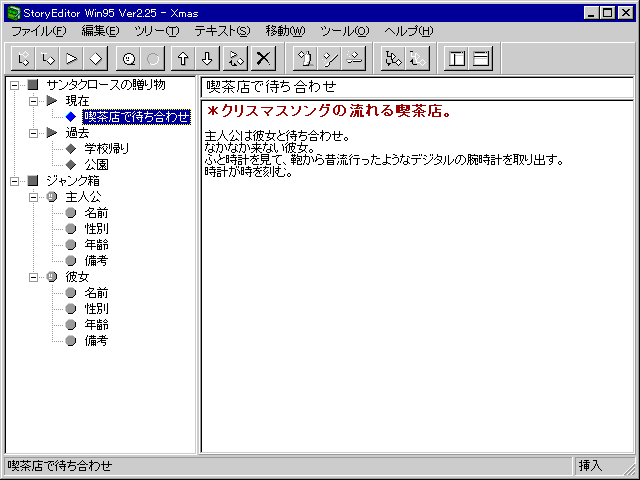Click the face icon beside 主人公
This screenshot has width=640, height=480.
[x=51, y=197]
